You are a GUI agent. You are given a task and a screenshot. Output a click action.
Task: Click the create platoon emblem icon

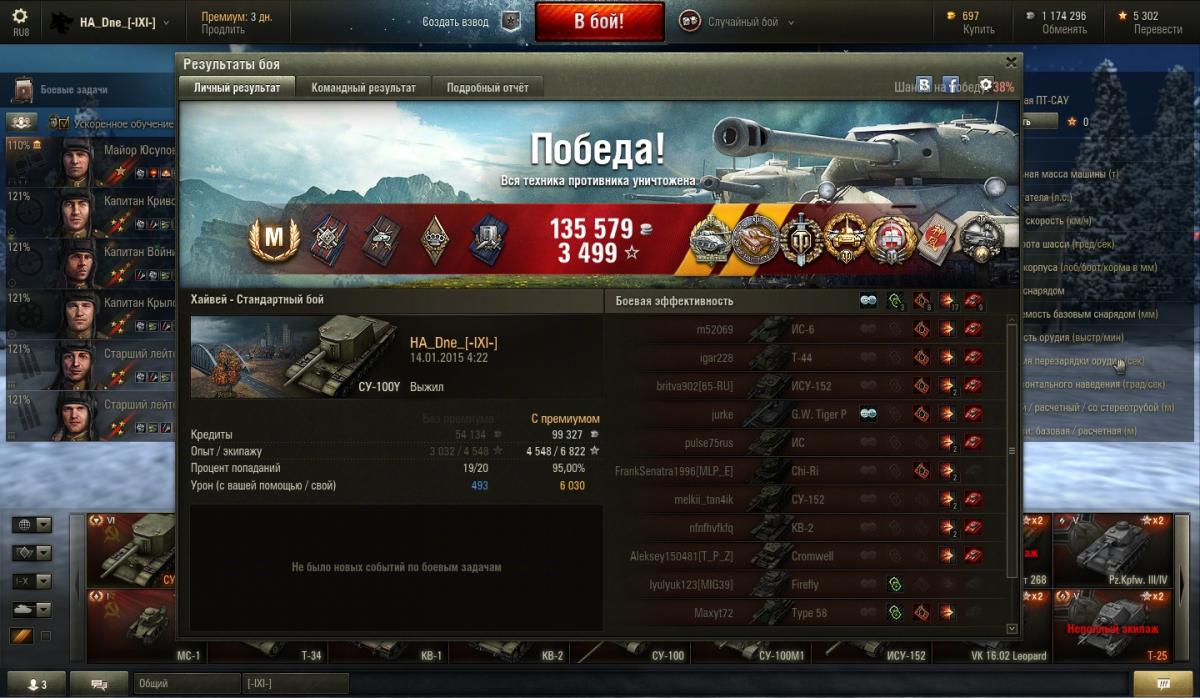tap(510, 21)
